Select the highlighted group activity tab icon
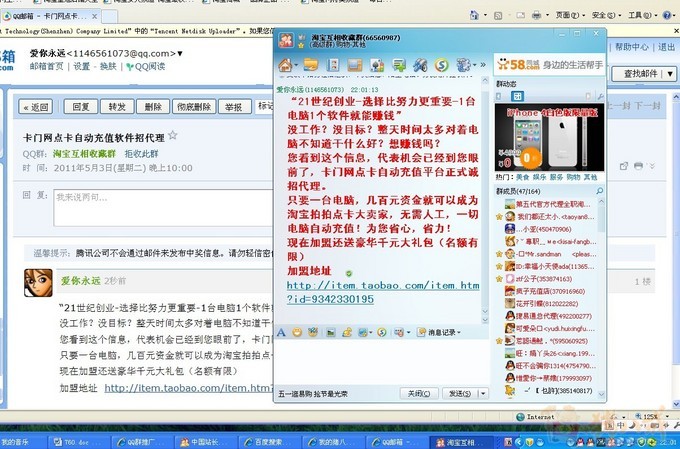Image resolution: width=680 pixels, height=449 pixels. (x=517, y=96)
